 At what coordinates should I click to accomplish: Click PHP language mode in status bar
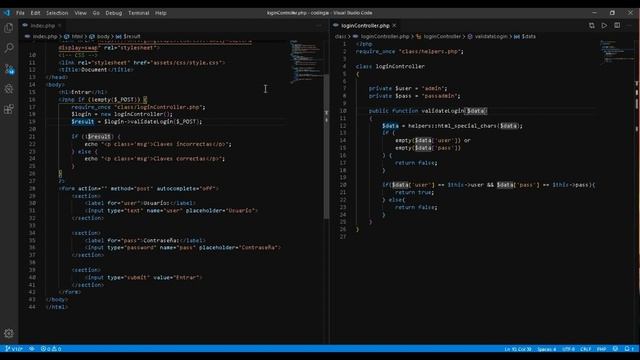click(x=601, y=349)
